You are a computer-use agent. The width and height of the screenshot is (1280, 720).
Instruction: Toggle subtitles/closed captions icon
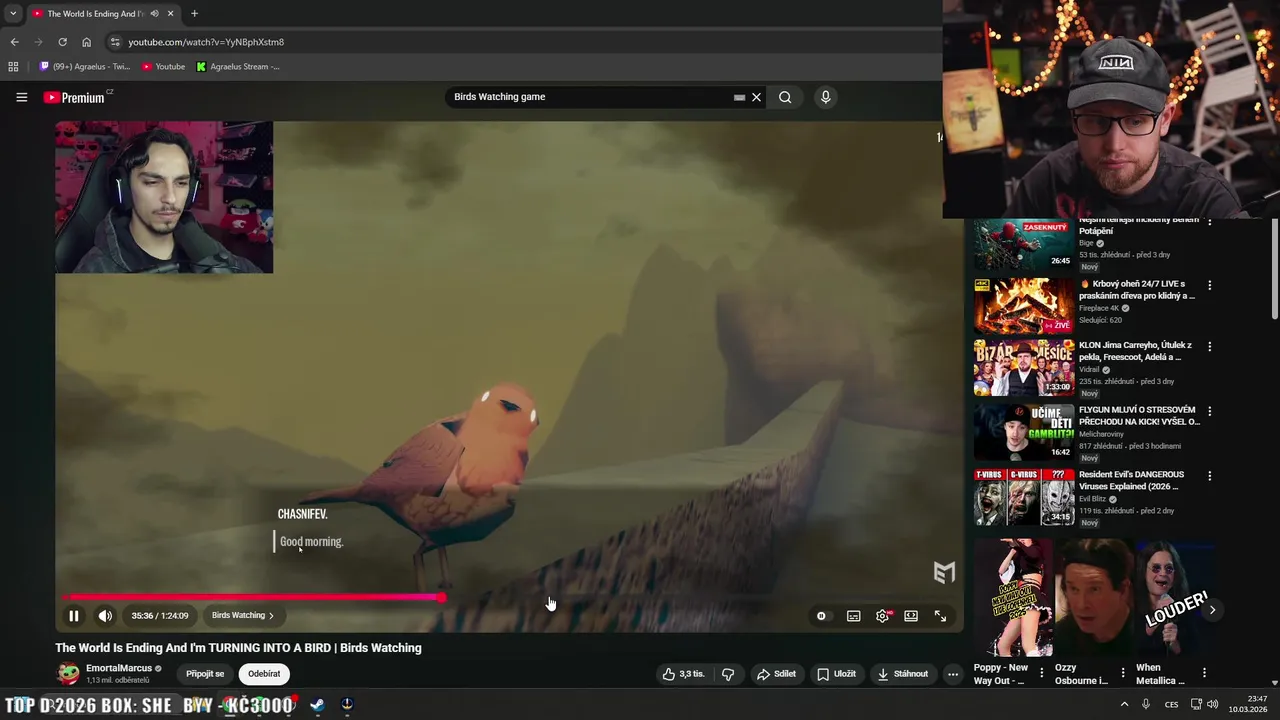tap(853, 616)
